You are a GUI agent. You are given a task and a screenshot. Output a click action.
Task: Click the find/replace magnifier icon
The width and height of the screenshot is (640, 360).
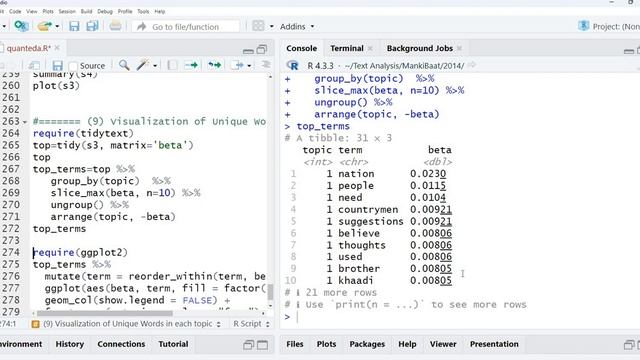pyautogui.click(x=124, y=65)
